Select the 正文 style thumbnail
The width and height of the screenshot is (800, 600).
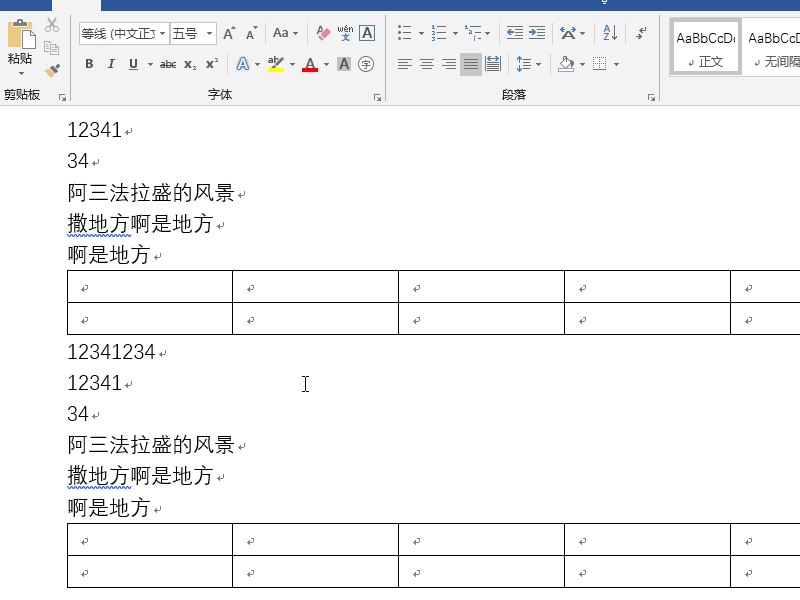click(706, 47)
